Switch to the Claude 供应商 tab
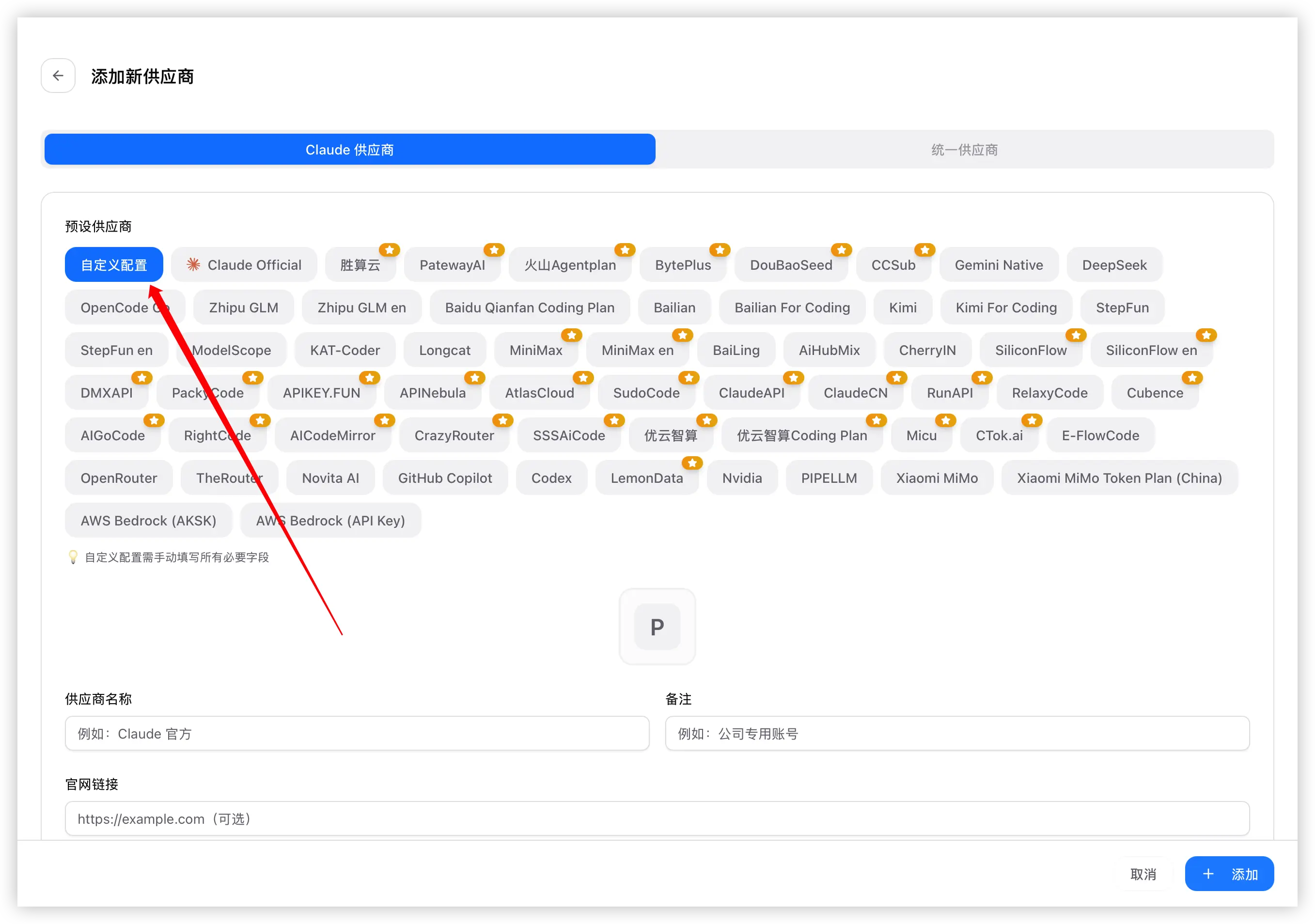 [349, 150]
